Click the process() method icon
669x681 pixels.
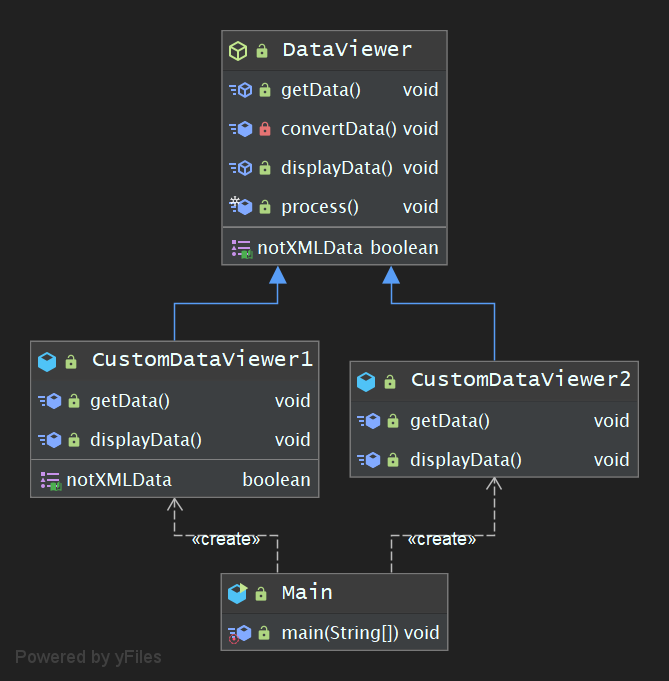coord(241,207)
